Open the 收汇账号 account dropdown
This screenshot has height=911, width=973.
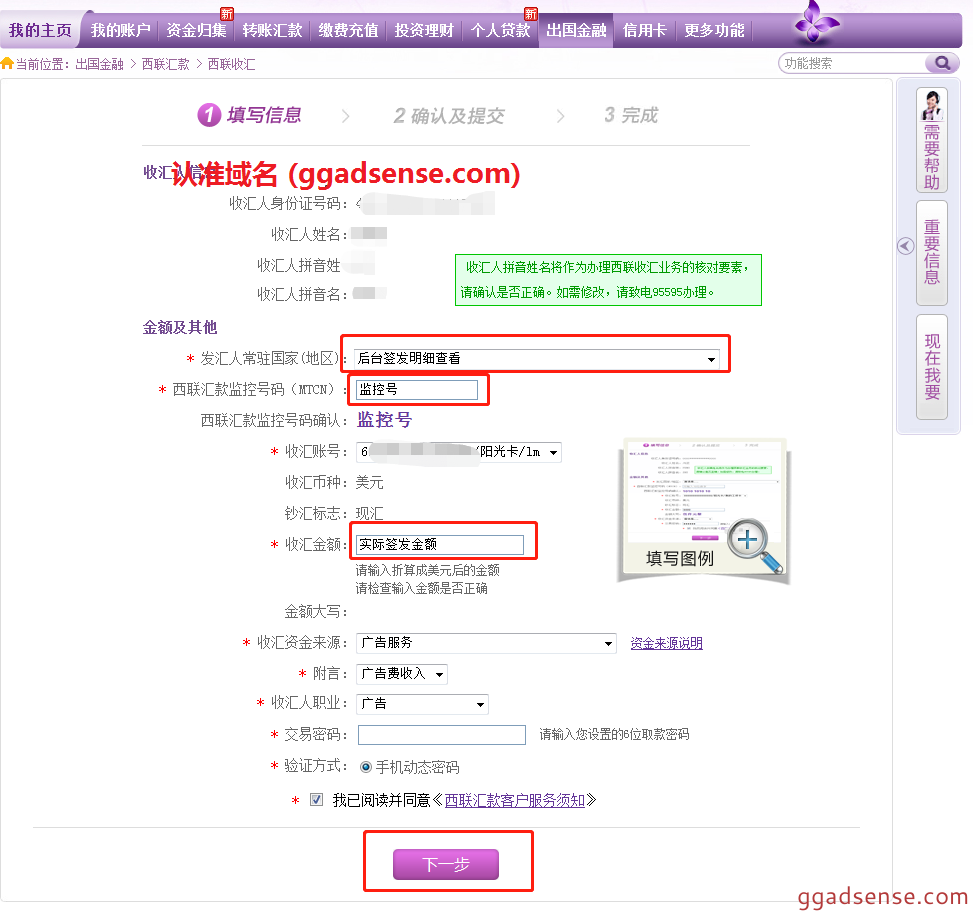(552, 452)
